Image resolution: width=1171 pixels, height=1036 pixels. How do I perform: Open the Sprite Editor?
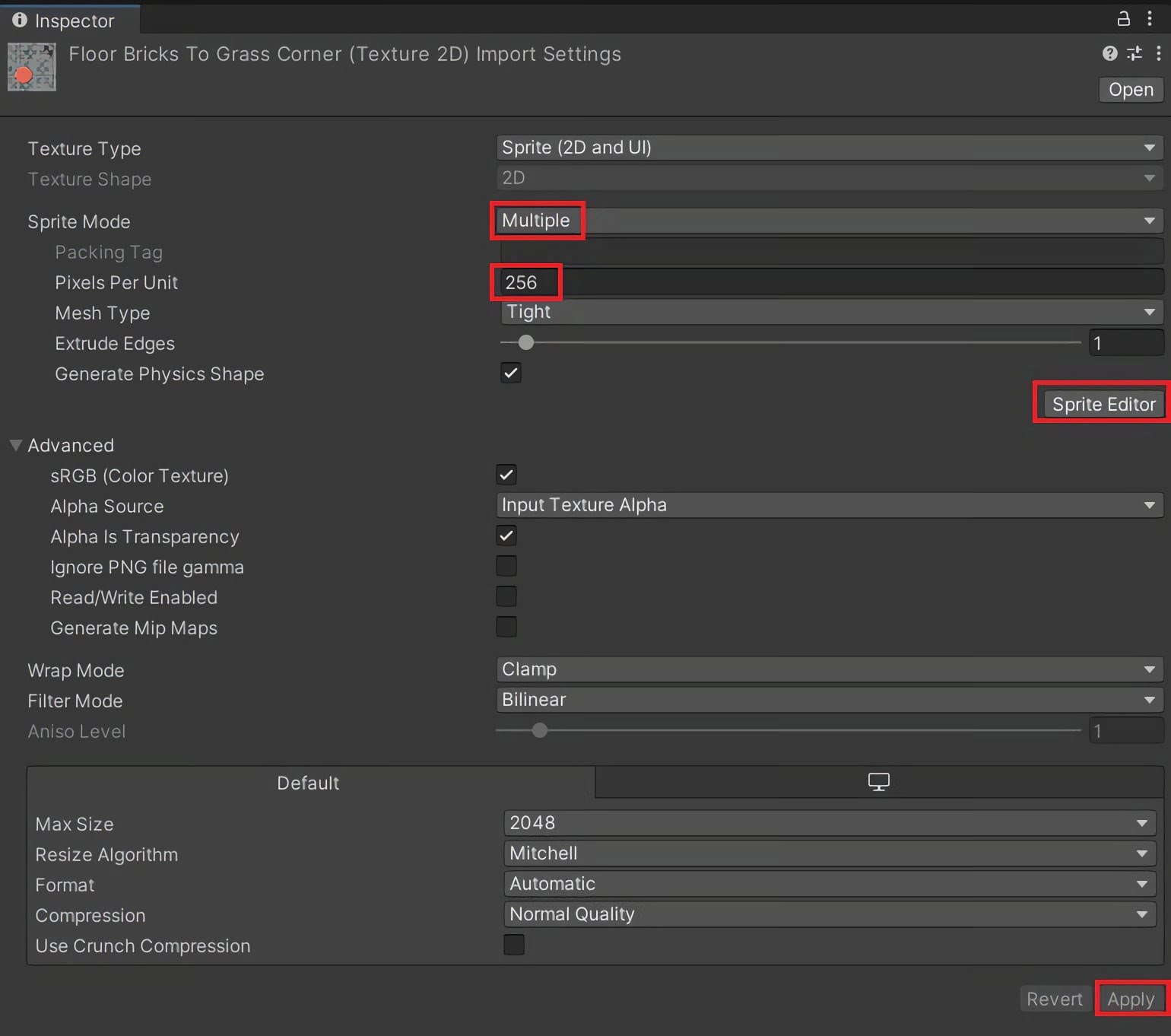pos(1103,404)
